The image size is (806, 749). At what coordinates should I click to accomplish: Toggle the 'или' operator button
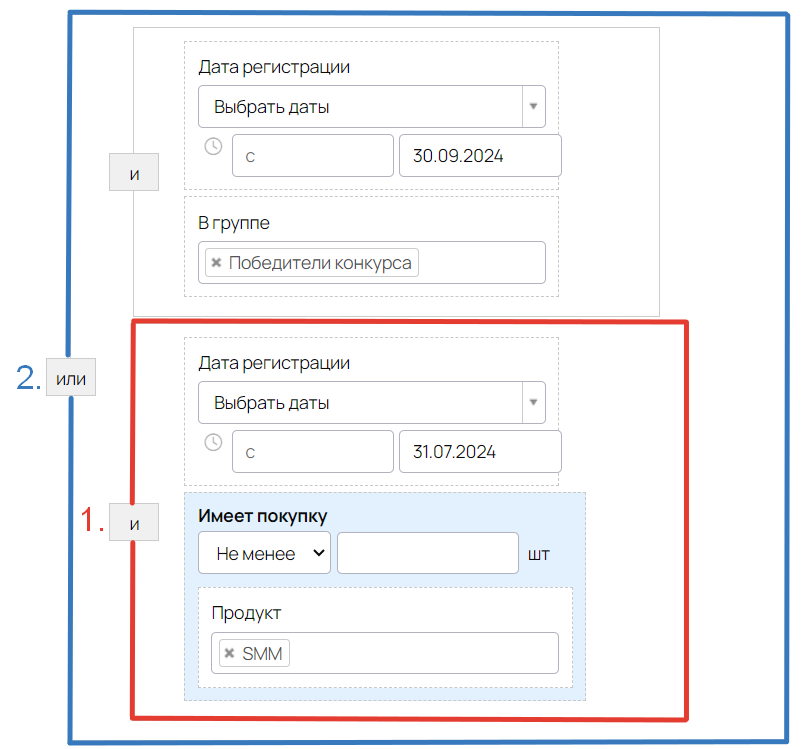(x=71, y=377)
